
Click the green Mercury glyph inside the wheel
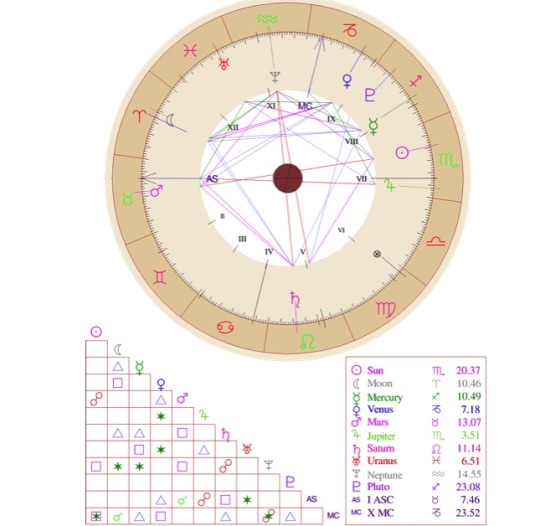(x=373, y=126)
